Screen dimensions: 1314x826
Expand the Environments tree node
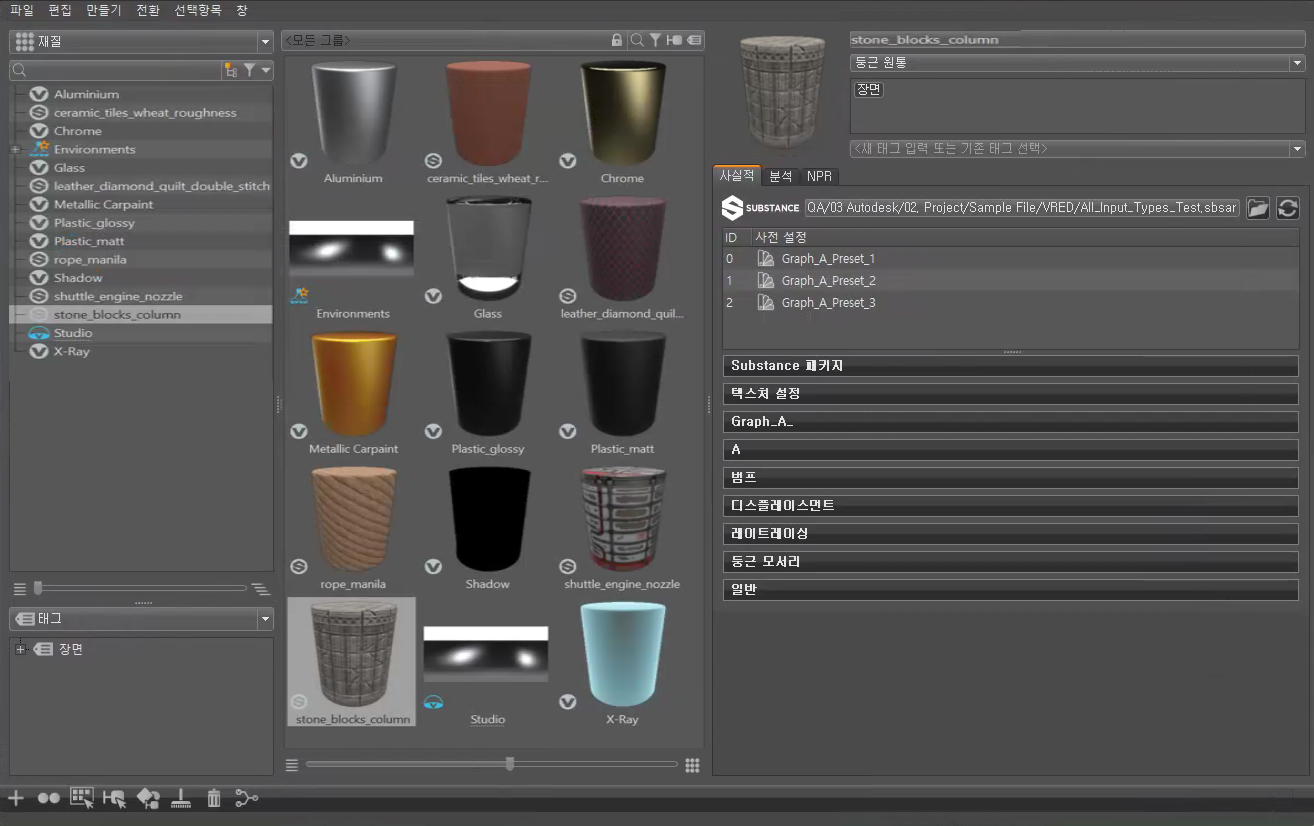pos(15,150)
